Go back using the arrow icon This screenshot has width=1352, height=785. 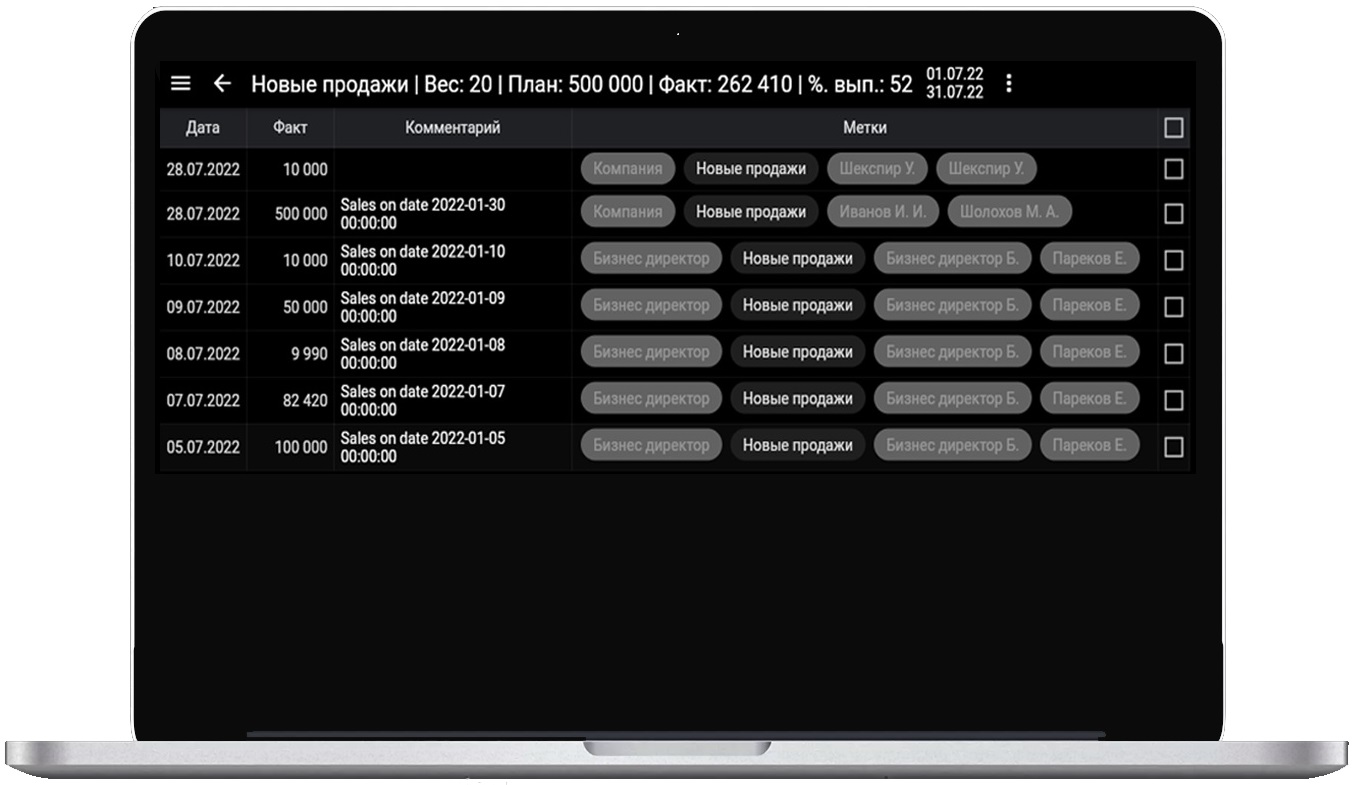pos(222,84)
